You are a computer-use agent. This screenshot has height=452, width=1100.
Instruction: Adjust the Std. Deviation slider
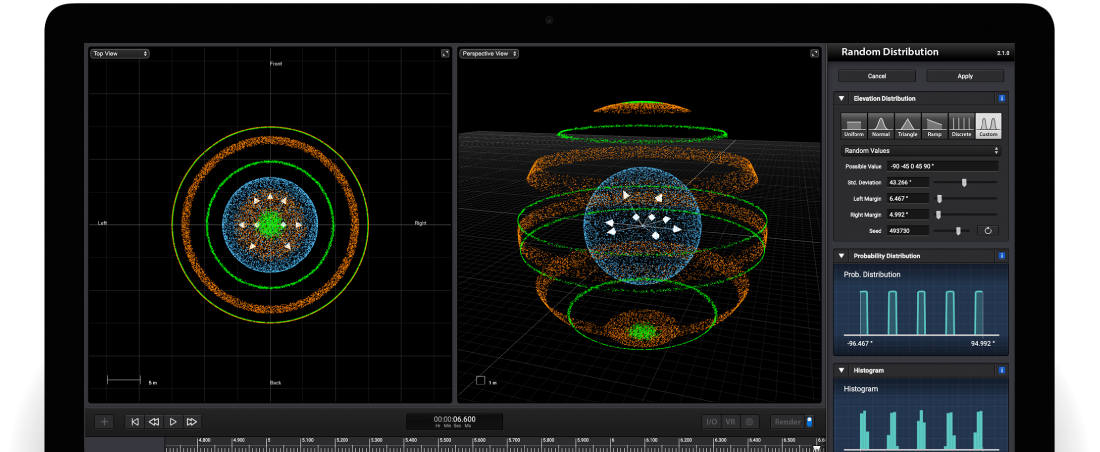coord(964,182)
